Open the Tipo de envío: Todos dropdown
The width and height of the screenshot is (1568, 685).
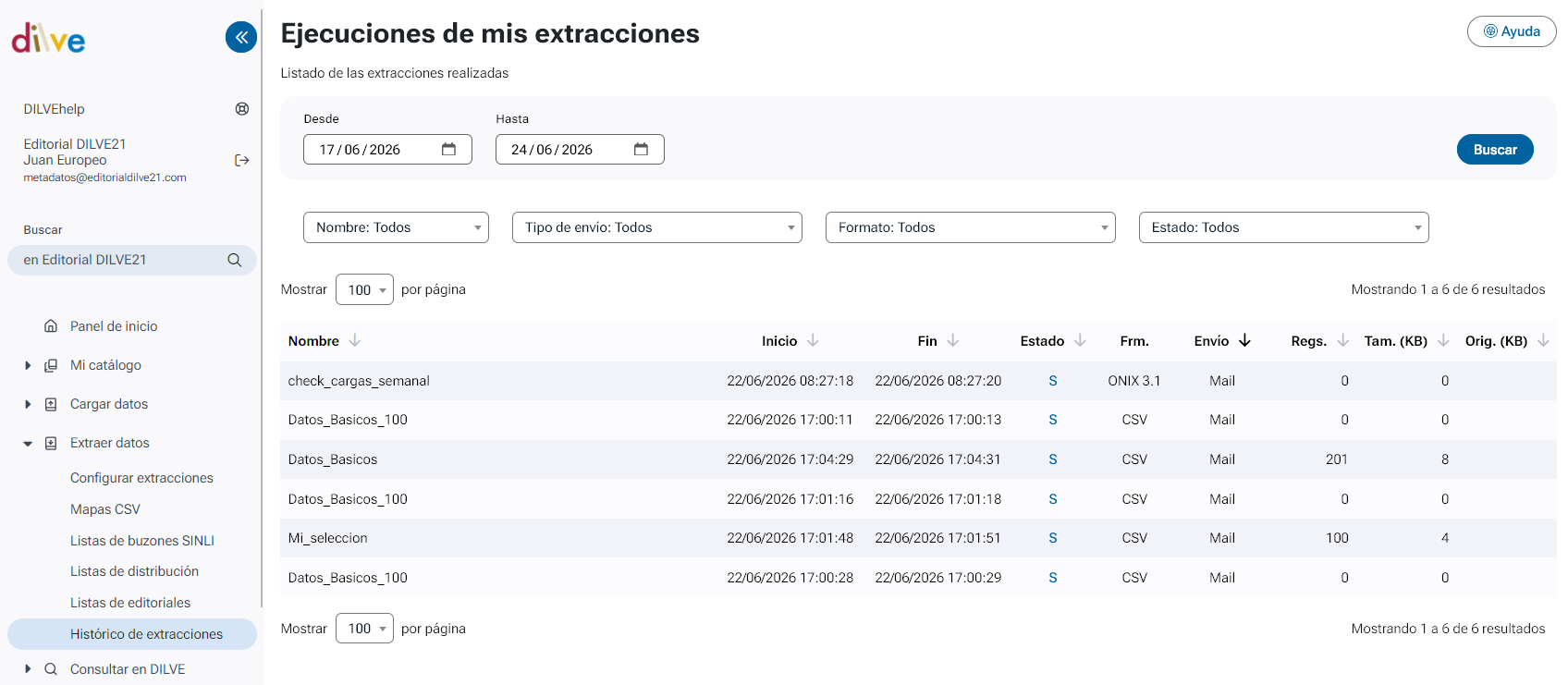[x=657, y=227]
